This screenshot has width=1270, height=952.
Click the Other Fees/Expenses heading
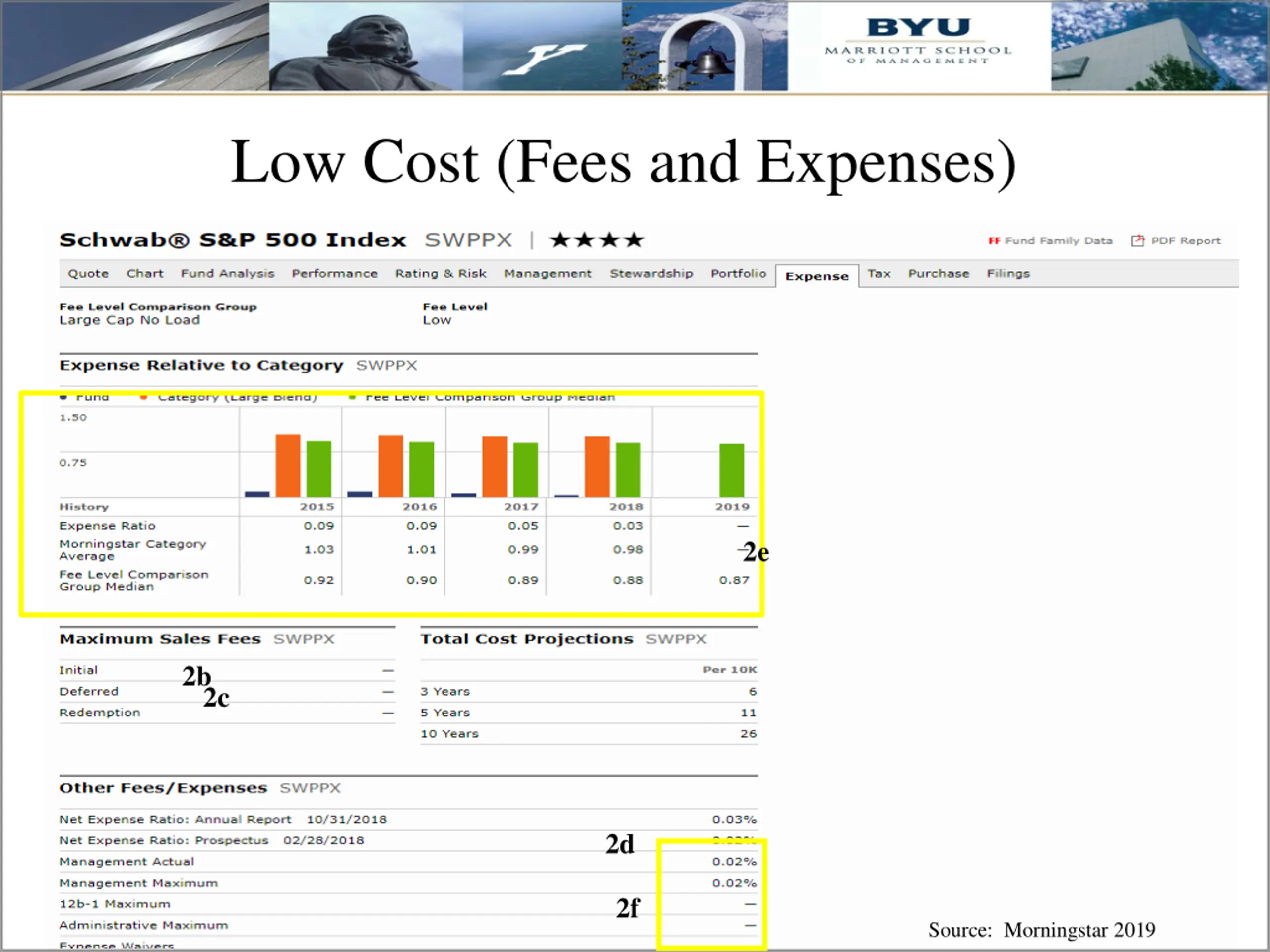point(163,788)
